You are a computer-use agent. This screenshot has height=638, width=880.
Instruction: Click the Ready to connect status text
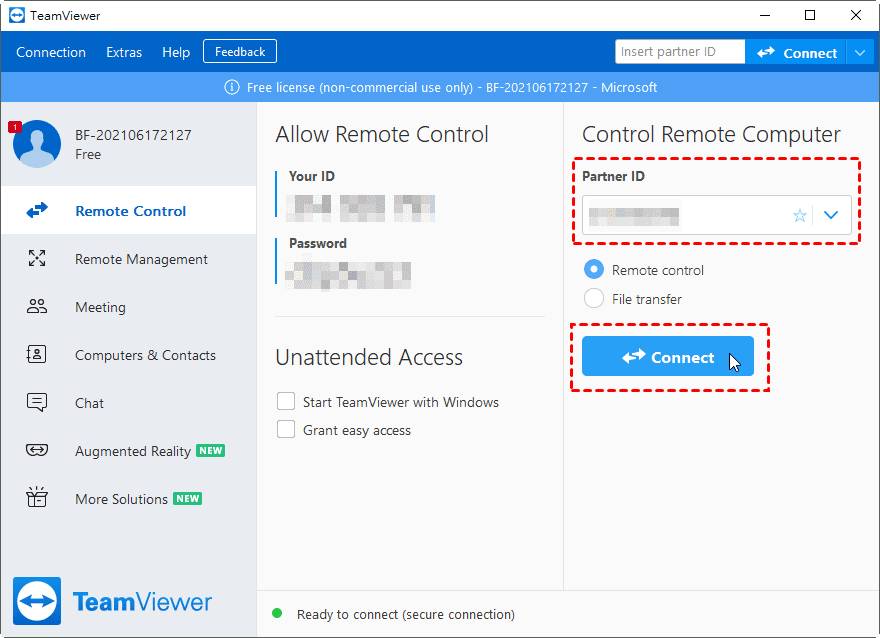tap(406, 614)
